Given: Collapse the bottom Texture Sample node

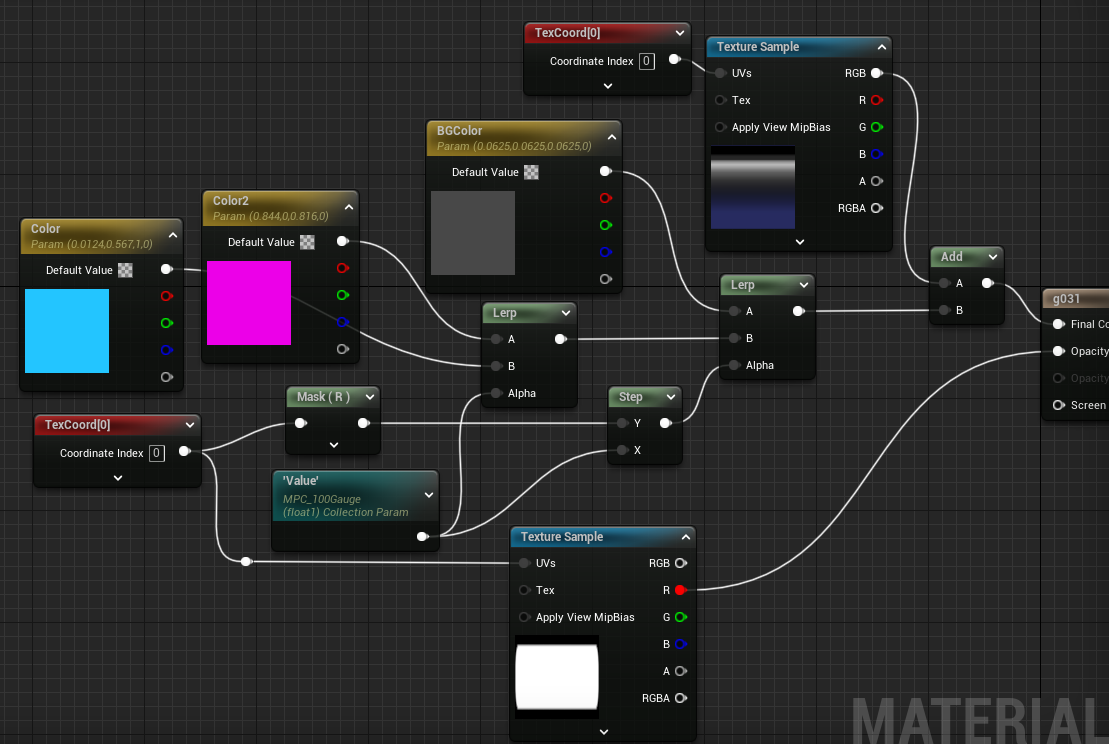Looking at the screenshot, I should (685, 537).
